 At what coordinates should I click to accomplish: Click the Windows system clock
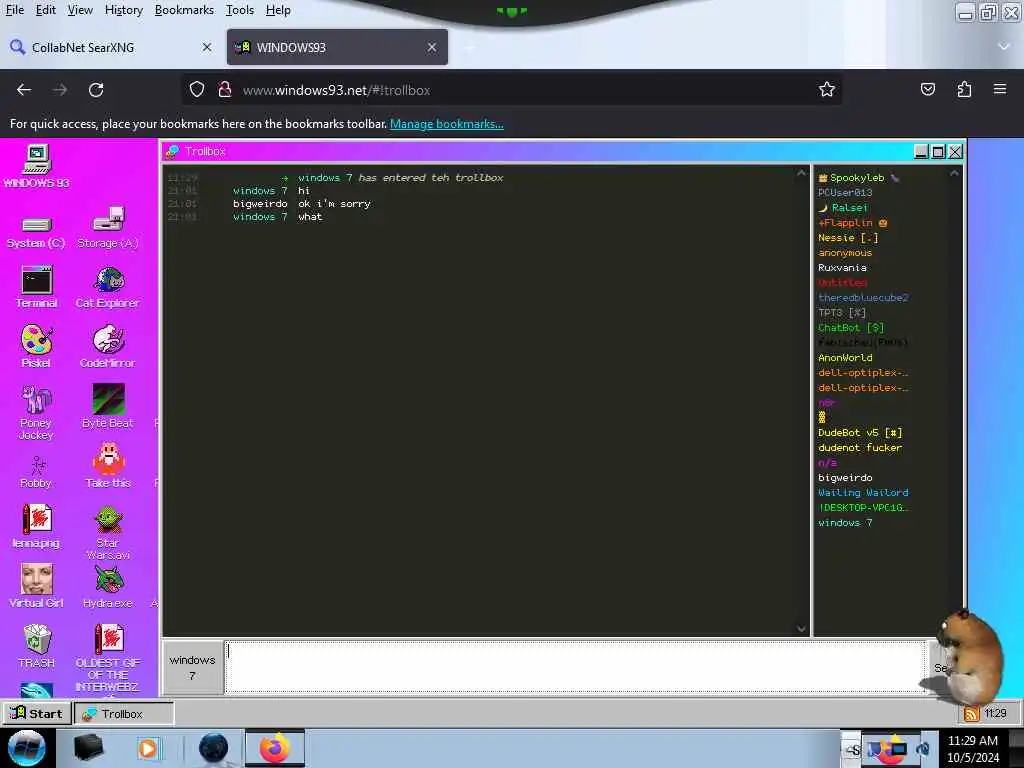[x=973, y=748]
